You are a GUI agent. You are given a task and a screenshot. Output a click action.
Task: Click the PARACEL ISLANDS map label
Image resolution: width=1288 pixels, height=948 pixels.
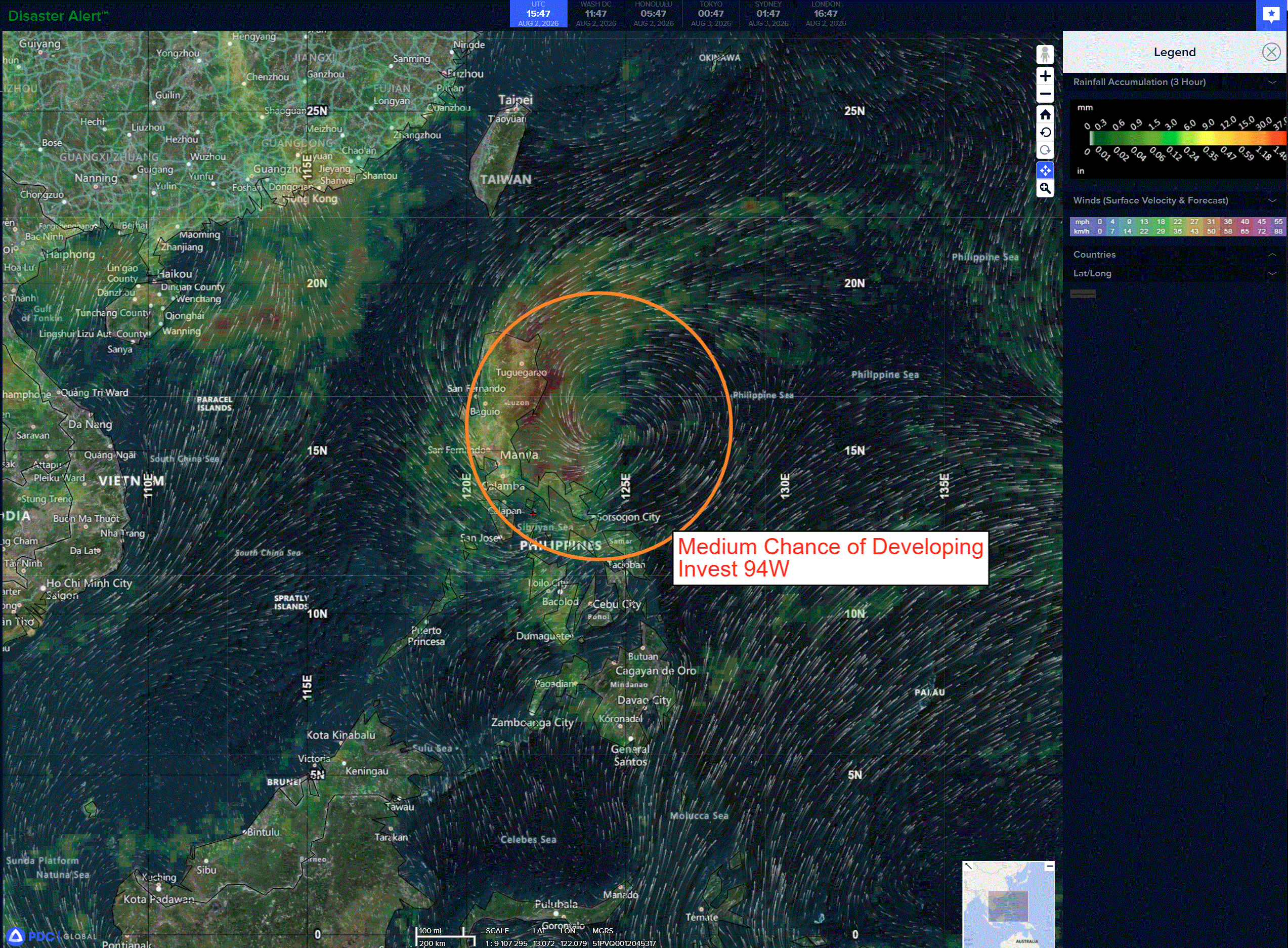[x=214, y=403]
